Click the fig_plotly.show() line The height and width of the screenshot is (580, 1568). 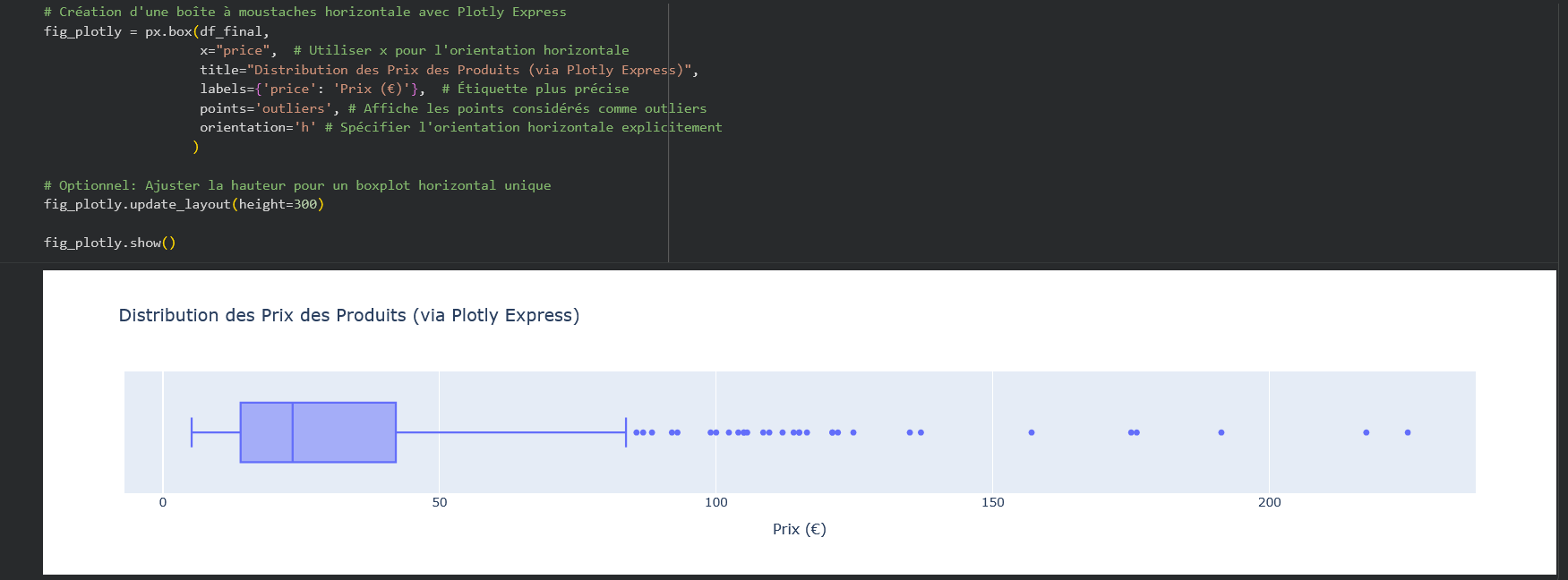tap(110, 243)
